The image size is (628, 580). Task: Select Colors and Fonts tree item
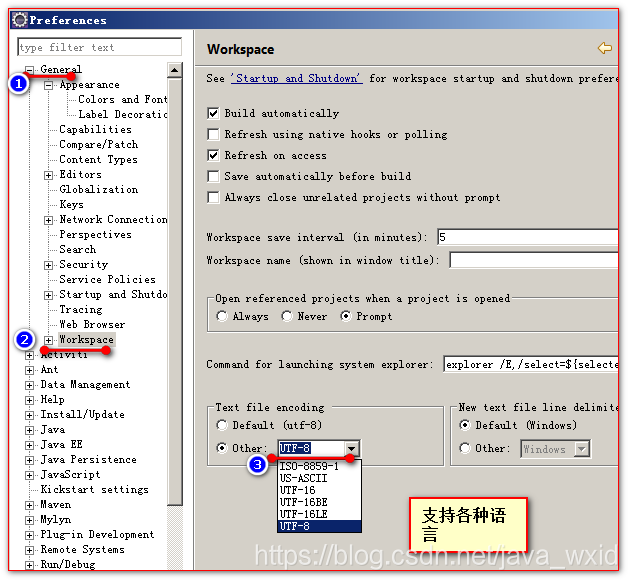tap(123, 99)
